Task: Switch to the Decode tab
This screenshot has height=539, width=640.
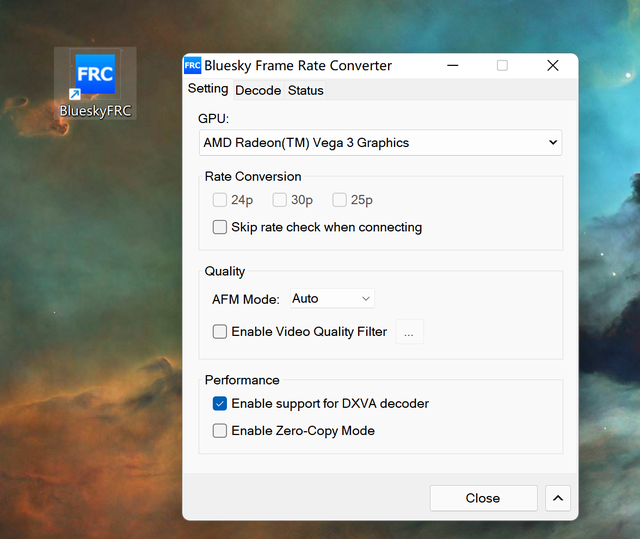Action: point(258,90)
